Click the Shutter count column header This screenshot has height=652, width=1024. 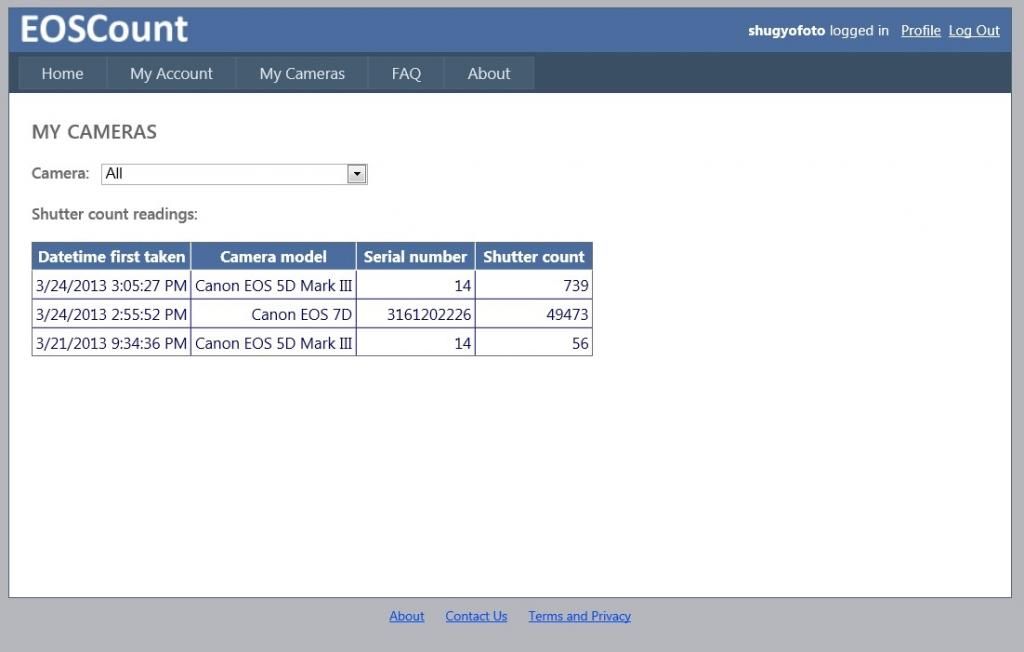click(x=534, y=257)
